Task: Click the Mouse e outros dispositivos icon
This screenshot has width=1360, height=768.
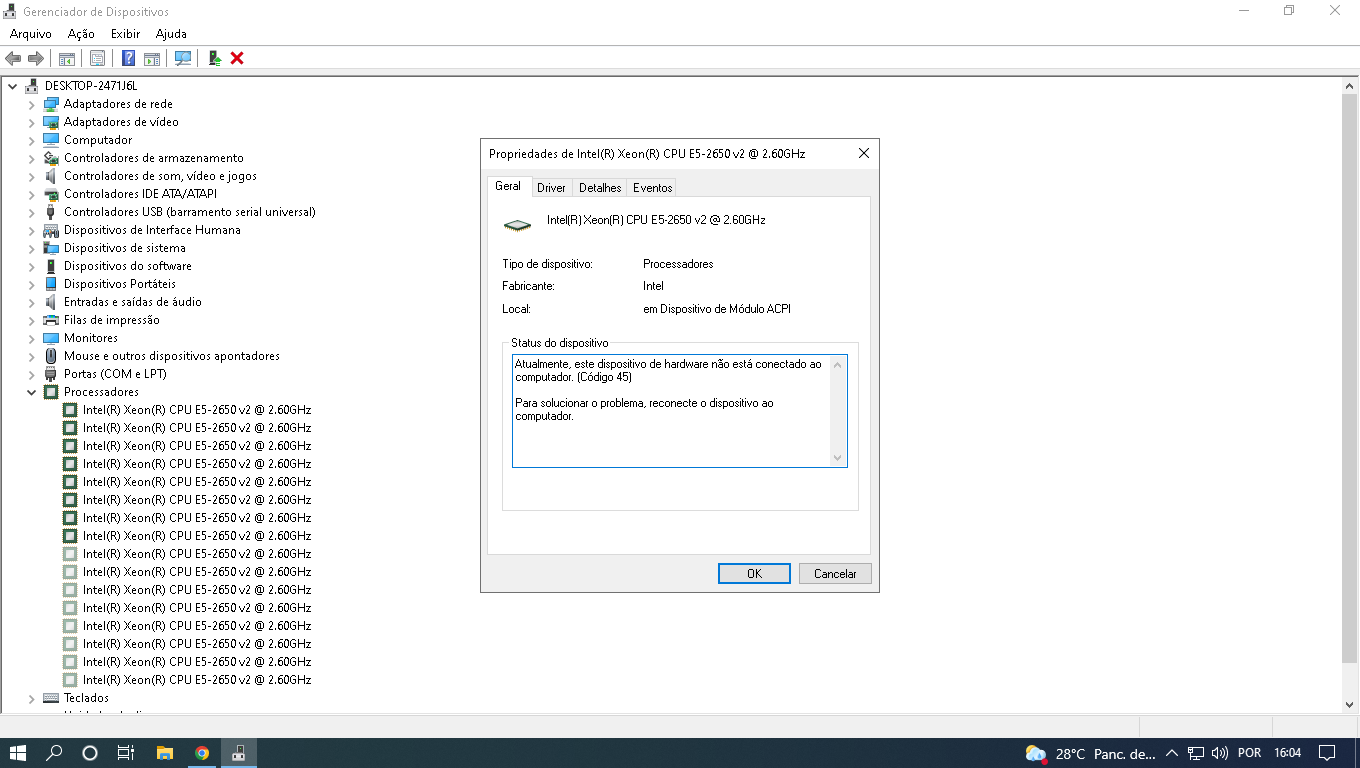Action: pyautogui.click(x=51, y=356)
